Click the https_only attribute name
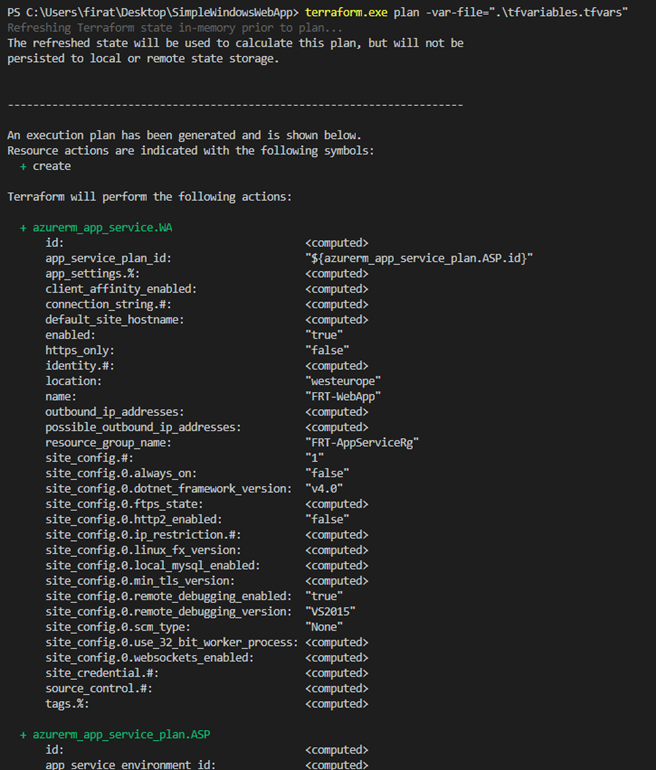This screenshot has height=770, width=656. 80,350
